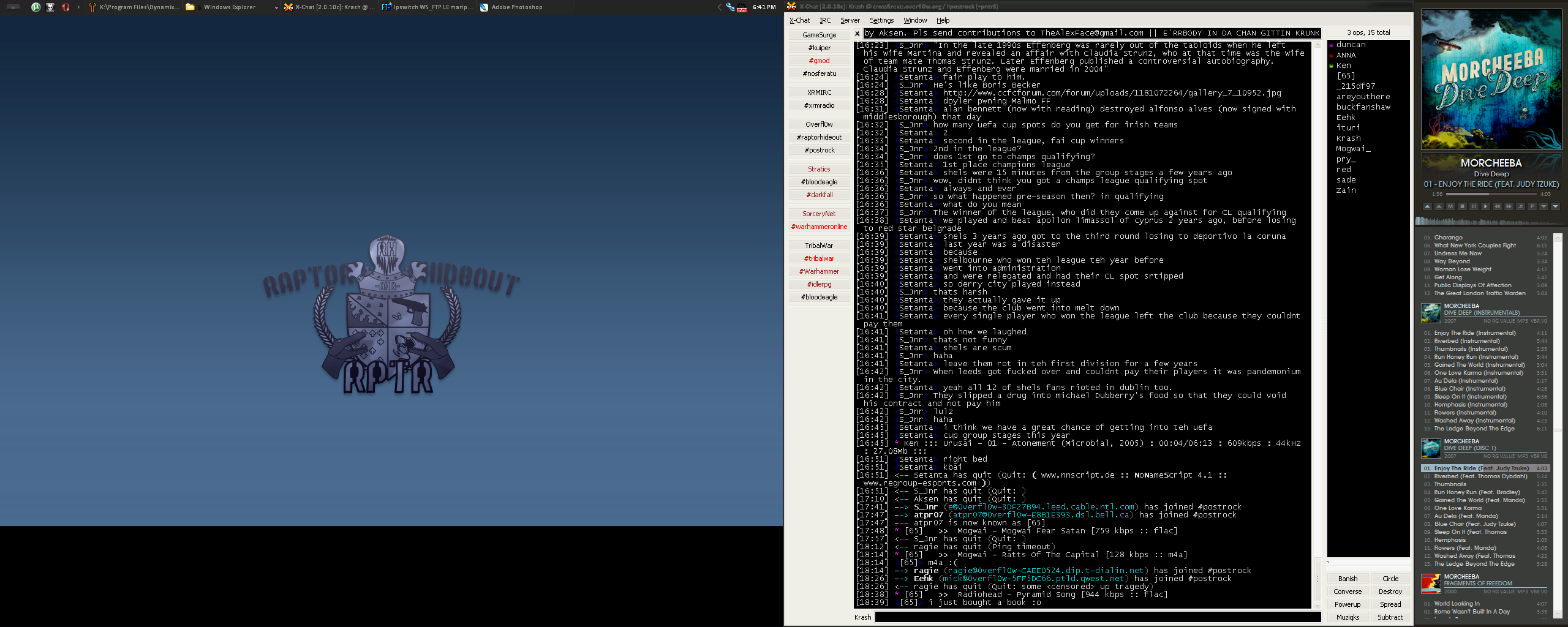
Task: Select 'World Looking In' track in playlist
Action: point(1485,604)
